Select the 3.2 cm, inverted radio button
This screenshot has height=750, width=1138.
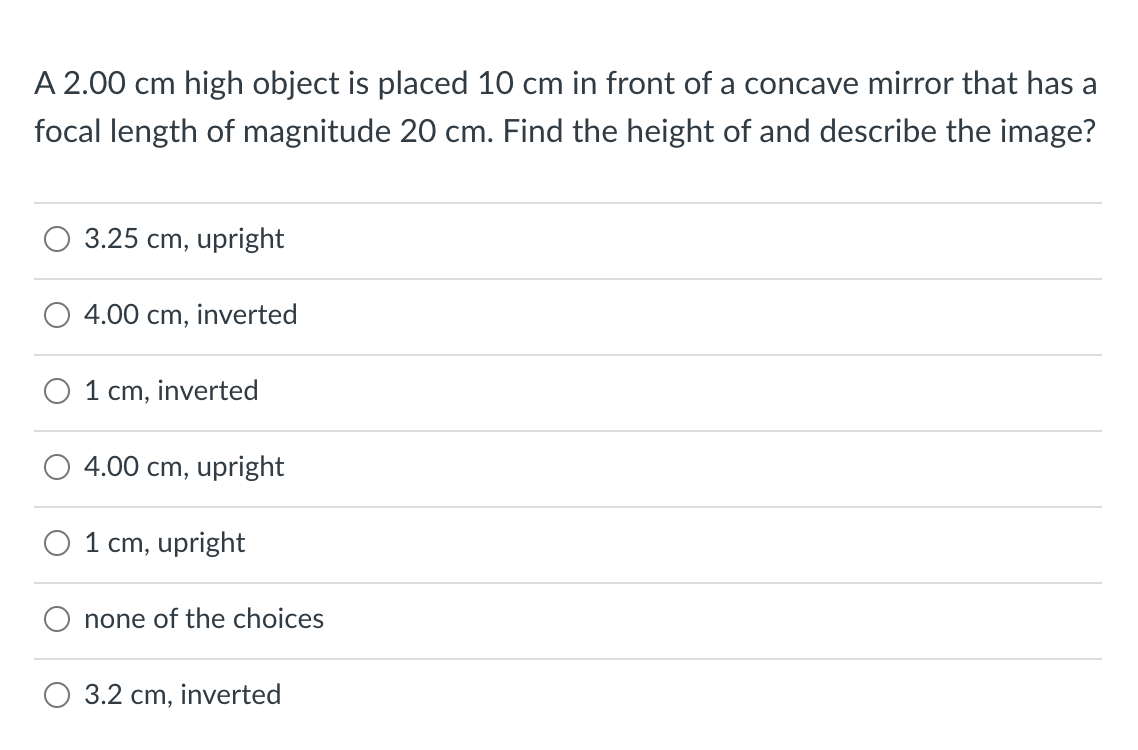pyautogui.click(x=56, y=696)
